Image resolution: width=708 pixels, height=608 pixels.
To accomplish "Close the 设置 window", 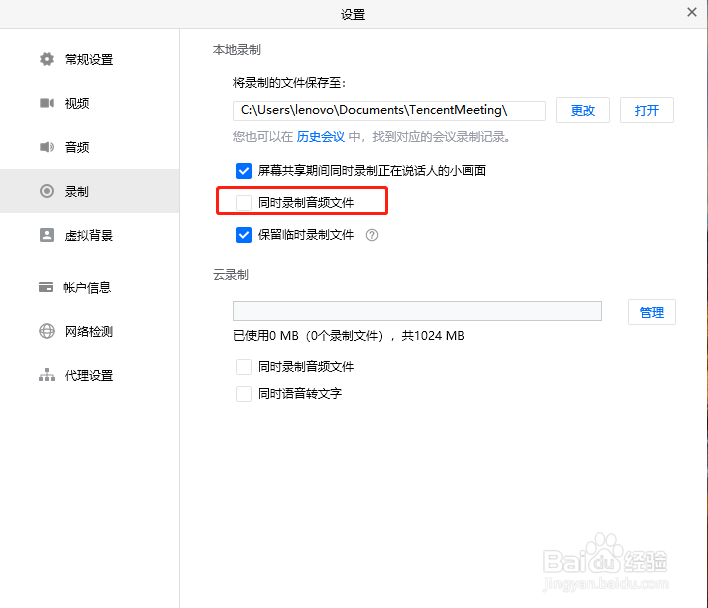I will (x=692, y=12).
